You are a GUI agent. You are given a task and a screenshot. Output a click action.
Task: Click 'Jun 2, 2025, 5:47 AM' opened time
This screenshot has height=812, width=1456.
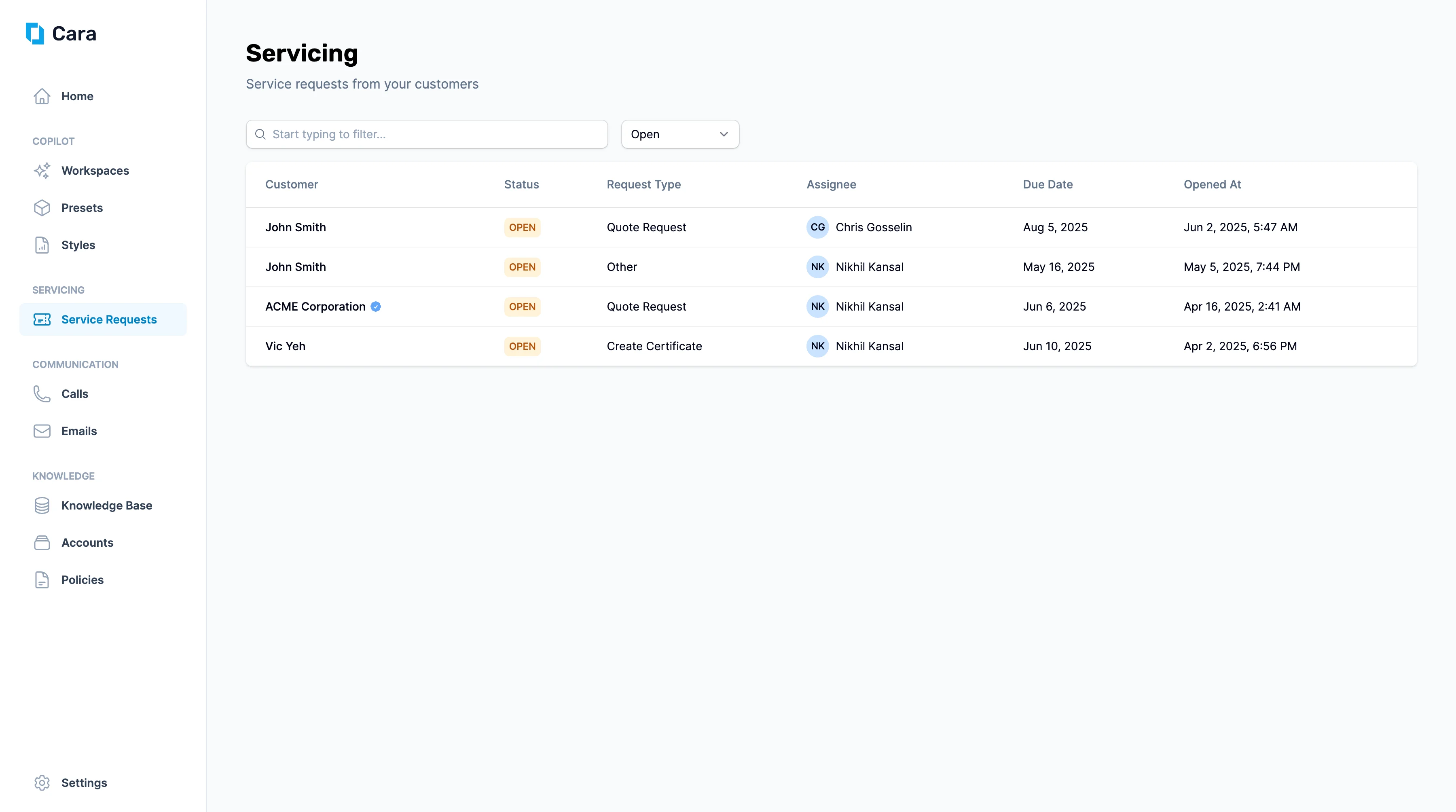click(1240, 227)
